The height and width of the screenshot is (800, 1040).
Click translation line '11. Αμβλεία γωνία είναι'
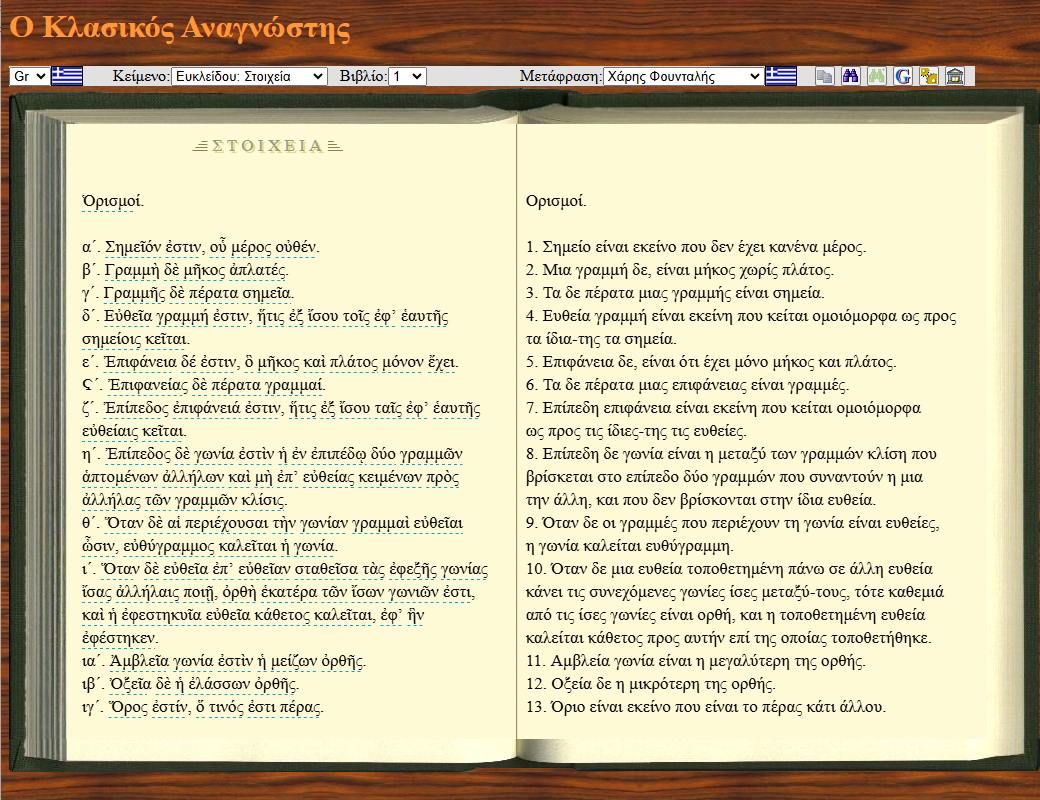[x=696, y=661]
